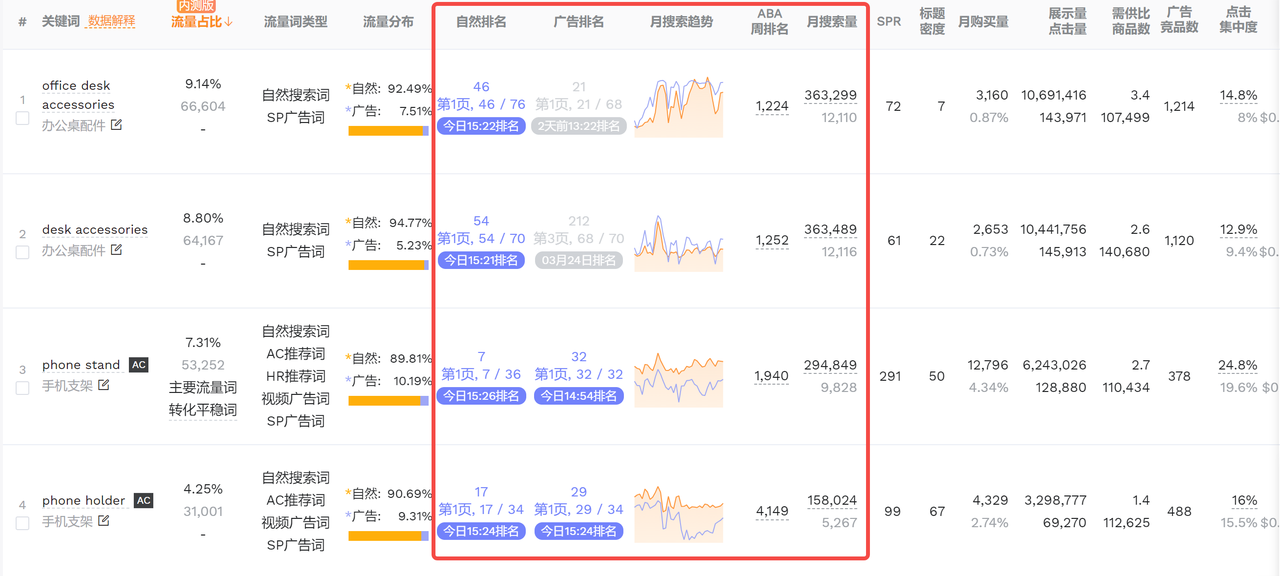The width and height of the screenshot is (1280, 576).
Task: Click ABA rank value 1,224
Action: point(772,106)
